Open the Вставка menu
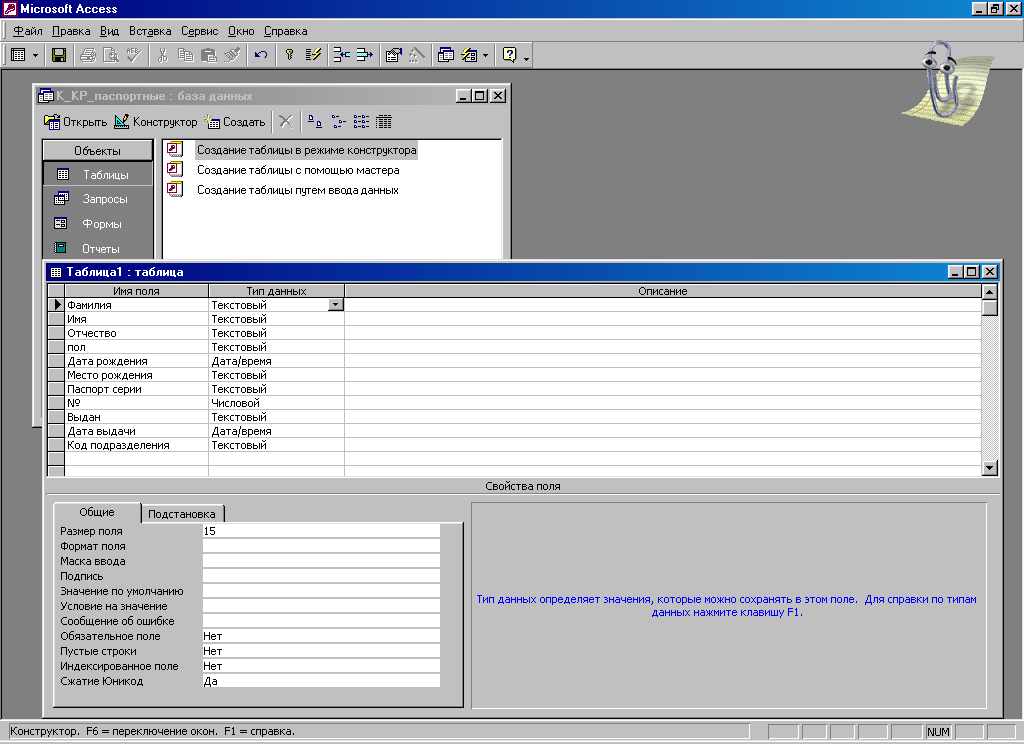Screen dimensions: 1024x744 (x=150, y=31)
